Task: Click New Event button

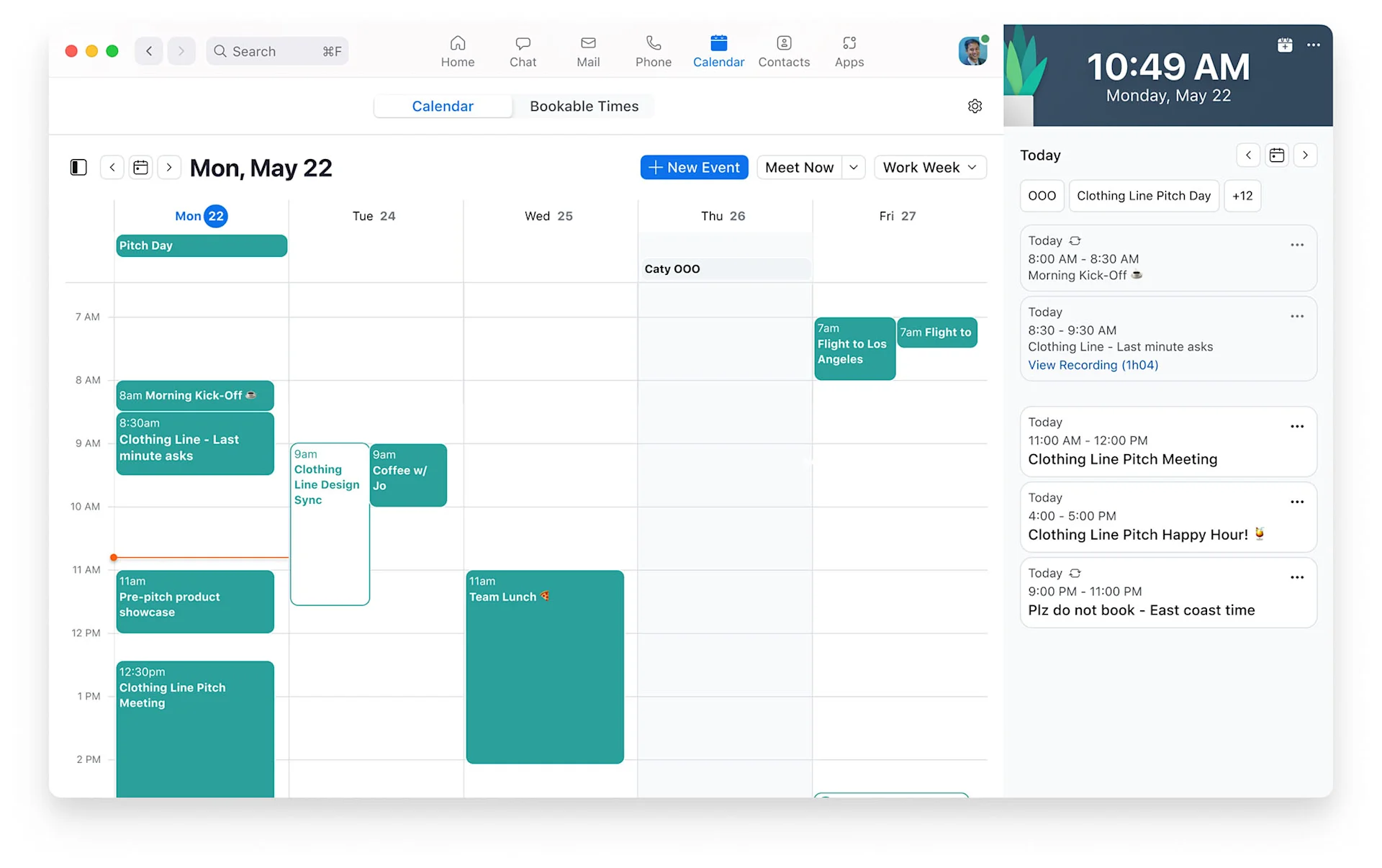Action: [x=694, y=167]
